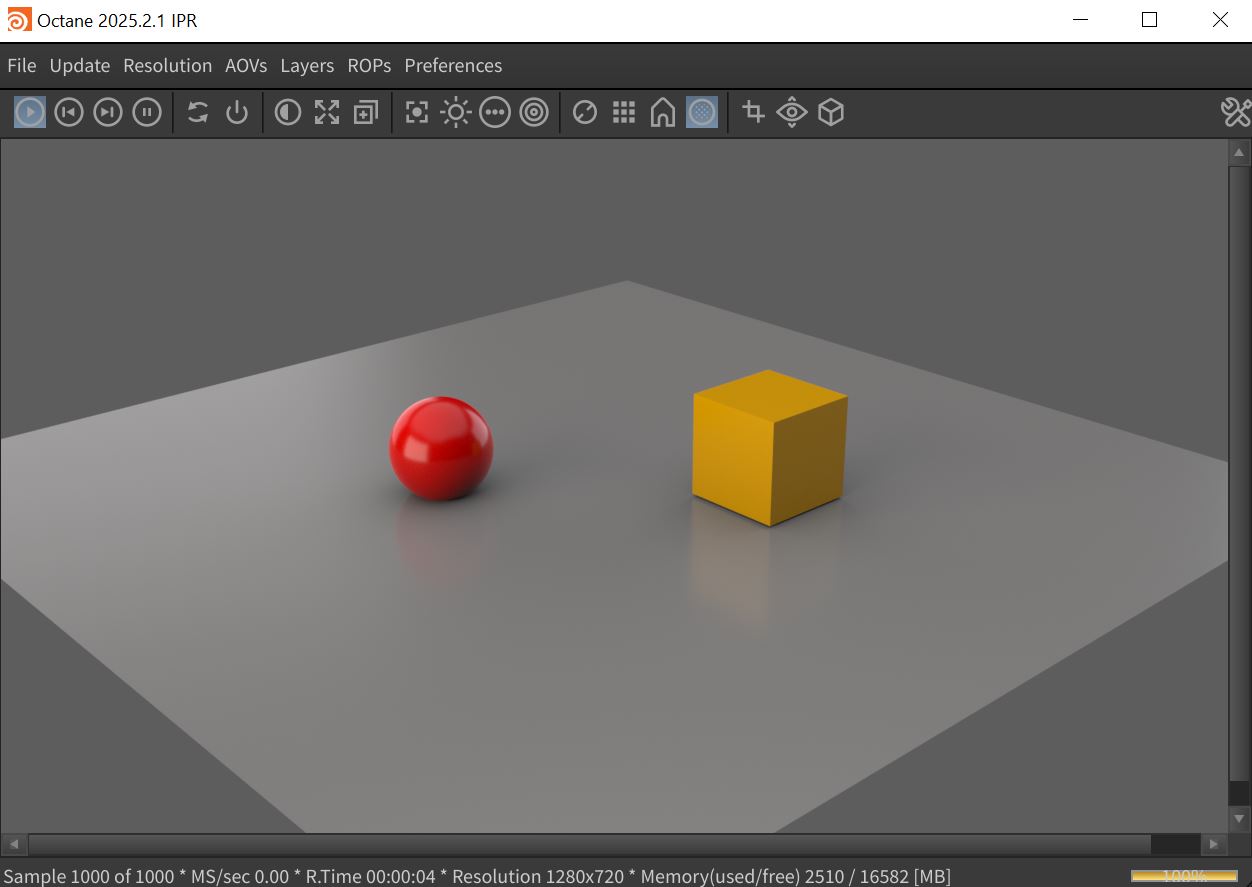The height and width of the screenshot is (887, 1252).
Task: Select the crop region tool
Action: click(754, 112)
